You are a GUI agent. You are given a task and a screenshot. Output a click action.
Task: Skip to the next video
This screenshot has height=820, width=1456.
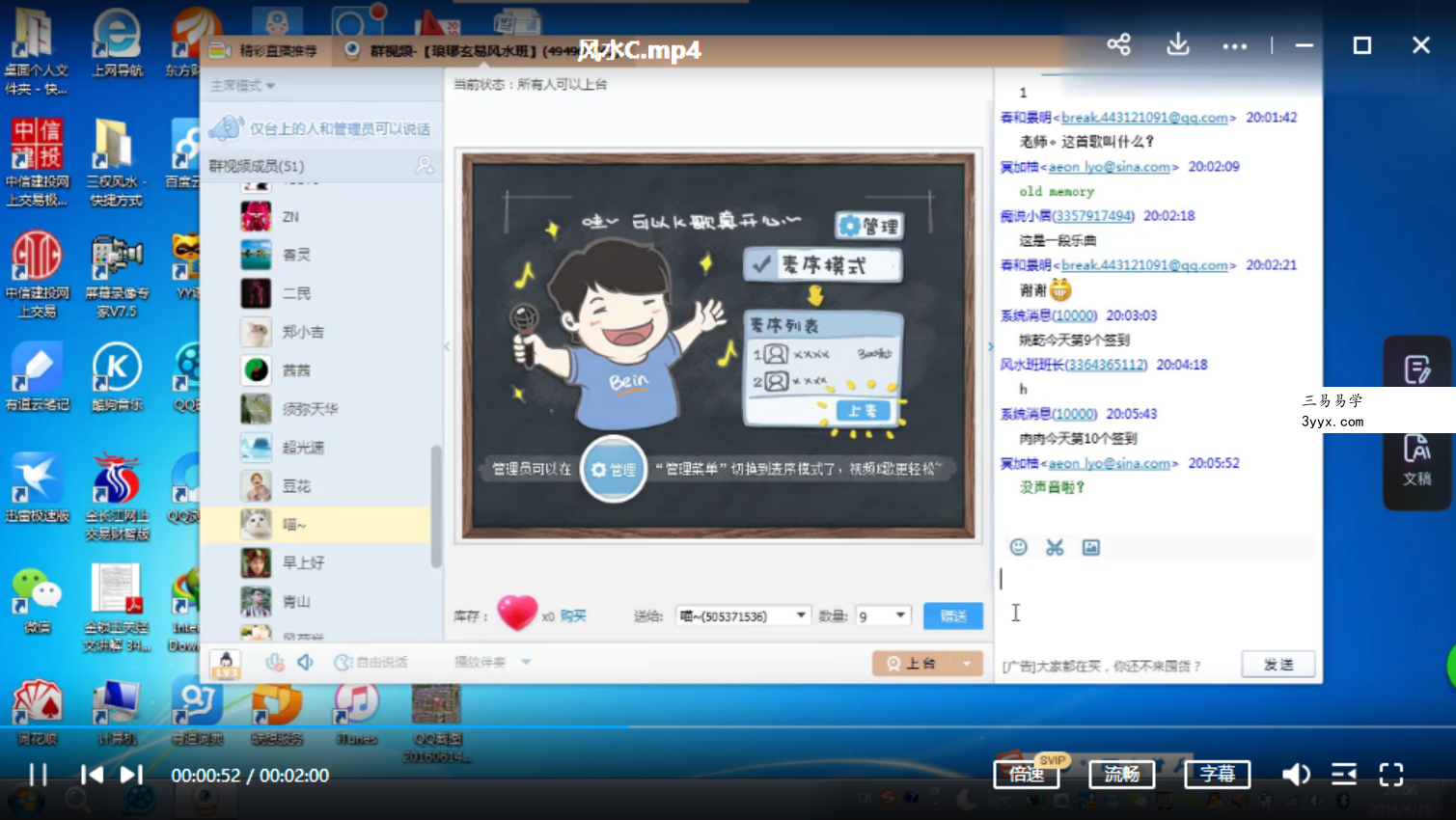(131, 775)
